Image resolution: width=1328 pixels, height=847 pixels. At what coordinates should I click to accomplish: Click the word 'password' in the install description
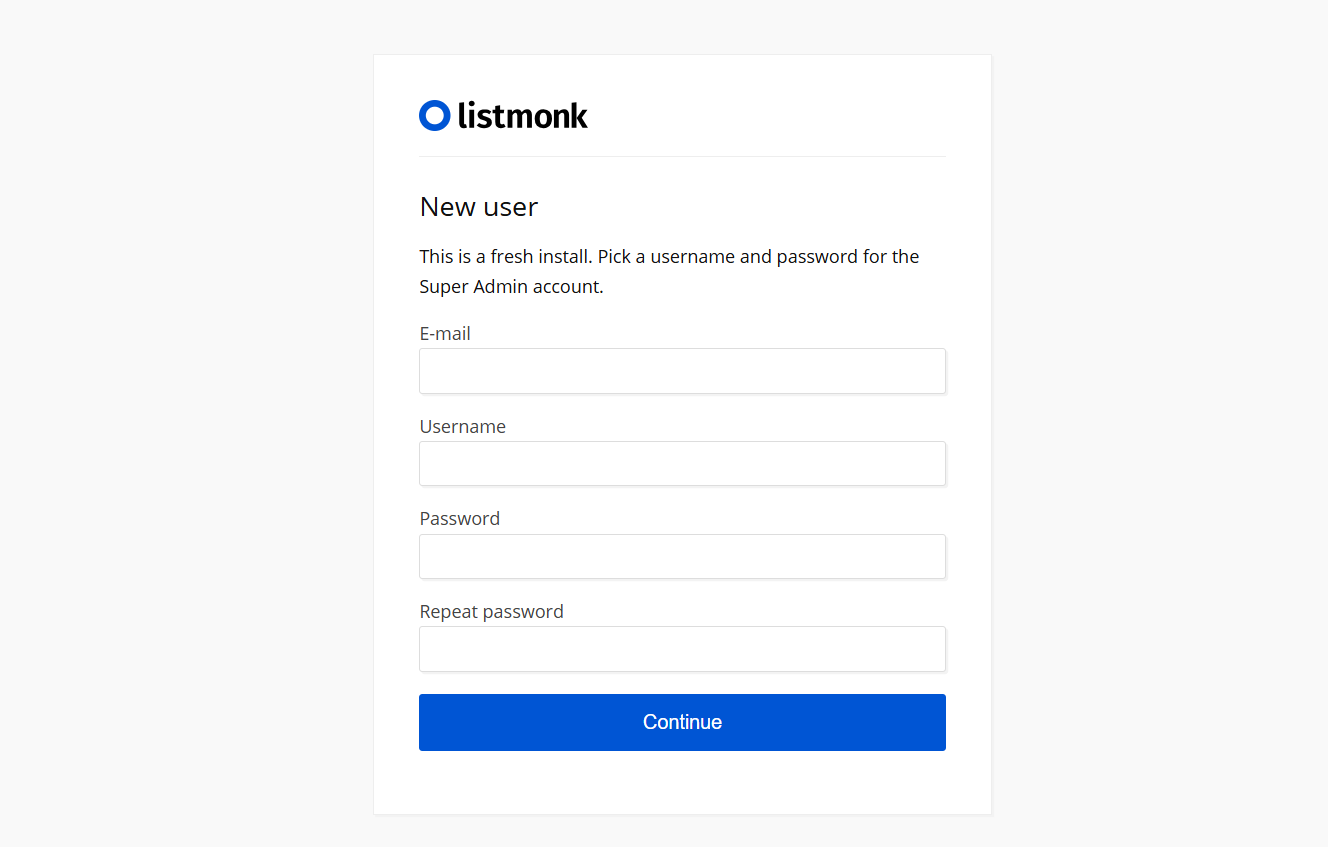pos(817,257)
